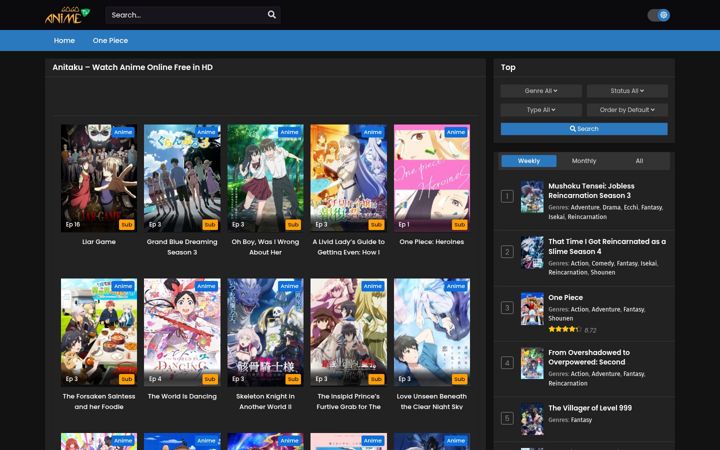Open A Livid Lady's Guide poster
720x450 pixels.
tap(349, 178)
